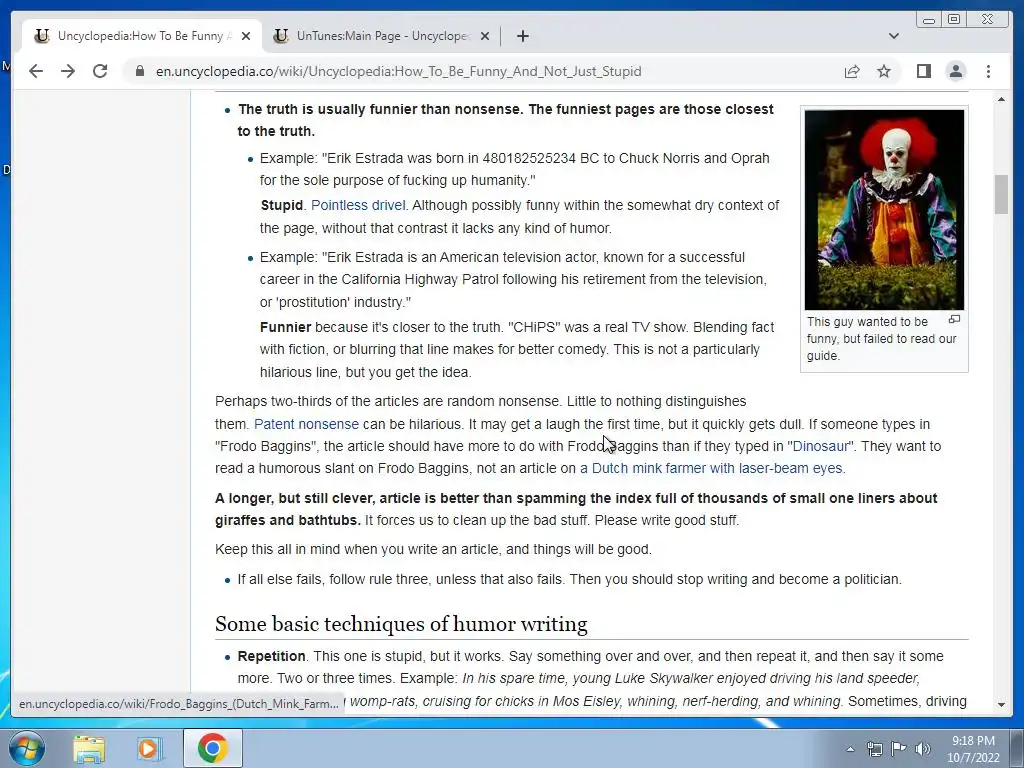Click the page scrollbar up arrow

click(x=1001, y=99)
